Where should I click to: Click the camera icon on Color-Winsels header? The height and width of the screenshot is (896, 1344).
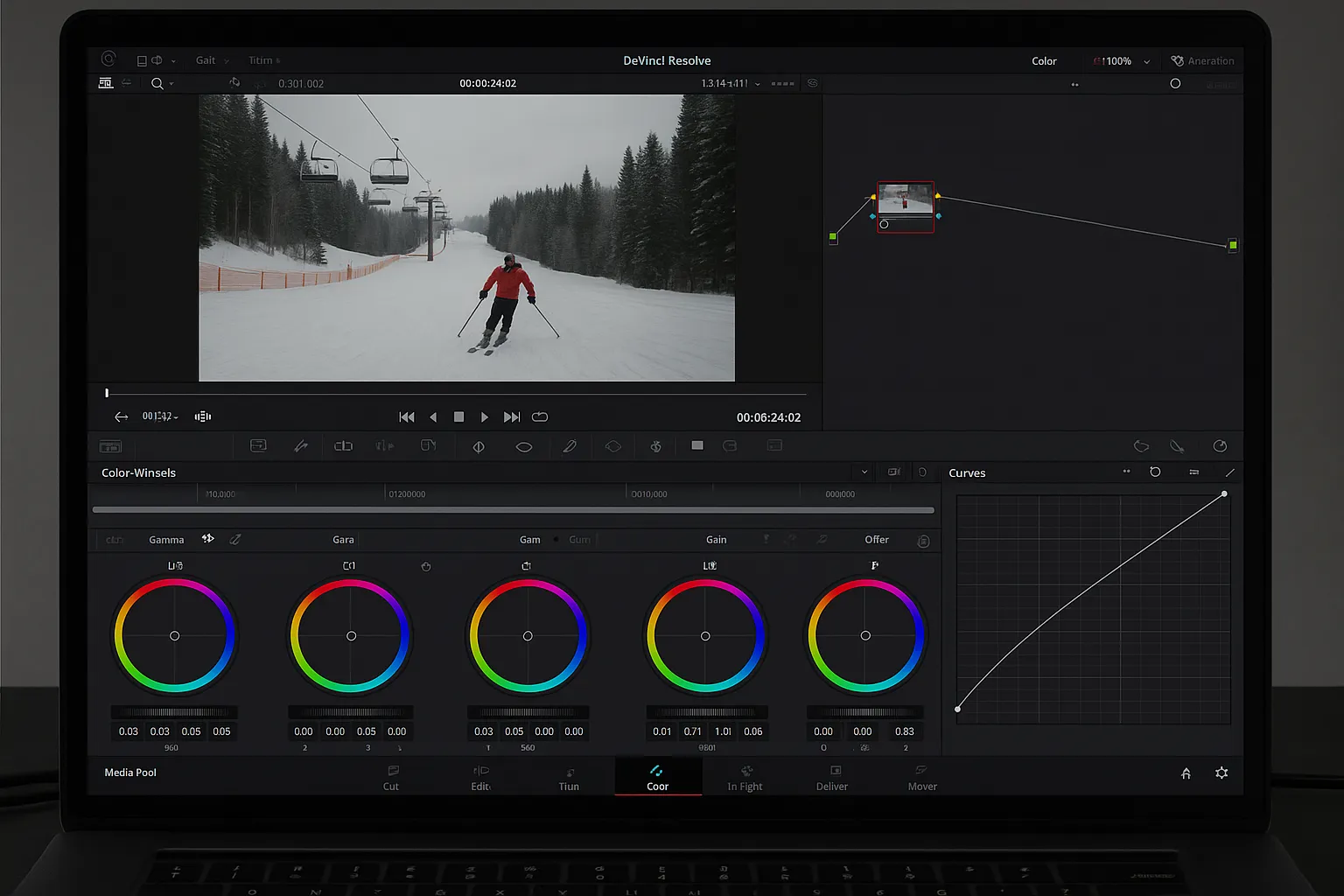[x=894, y=472]
